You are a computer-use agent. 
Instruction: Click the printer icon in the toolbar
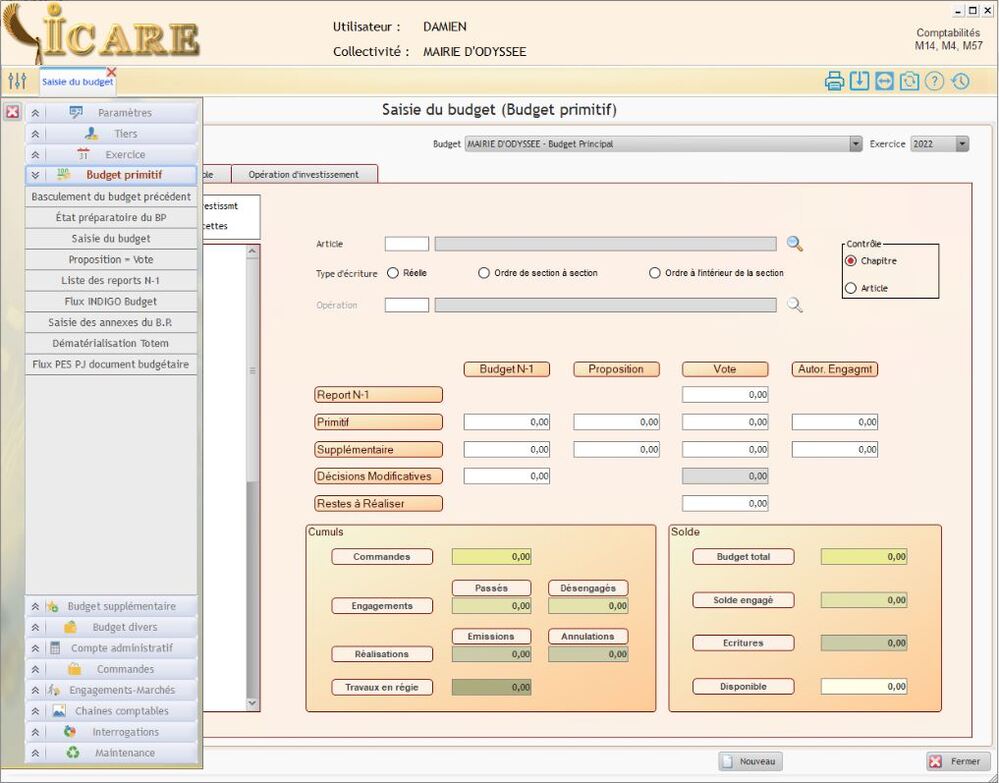coord(834,82)
